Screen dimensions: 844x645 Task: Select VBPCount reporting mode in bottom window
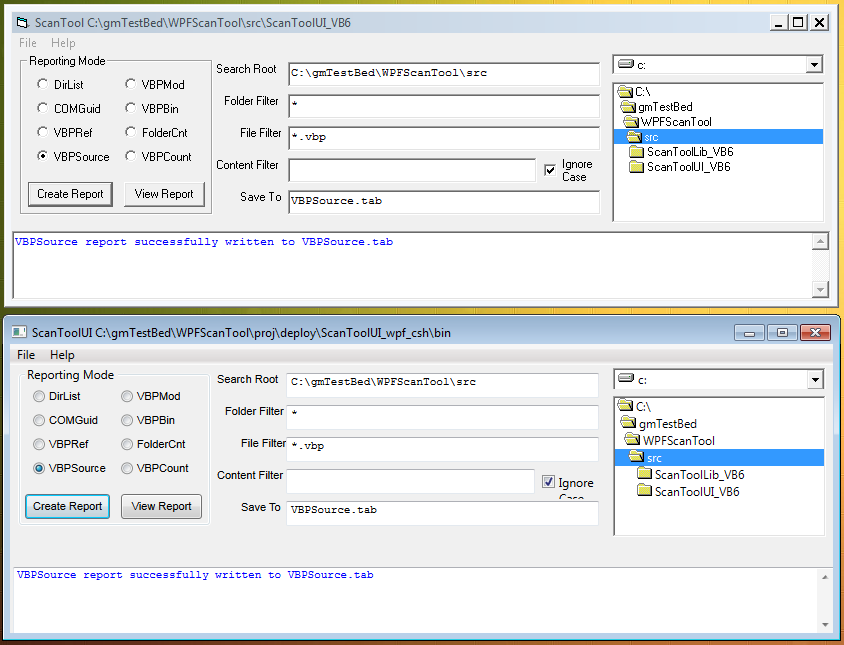click(127, 468)
